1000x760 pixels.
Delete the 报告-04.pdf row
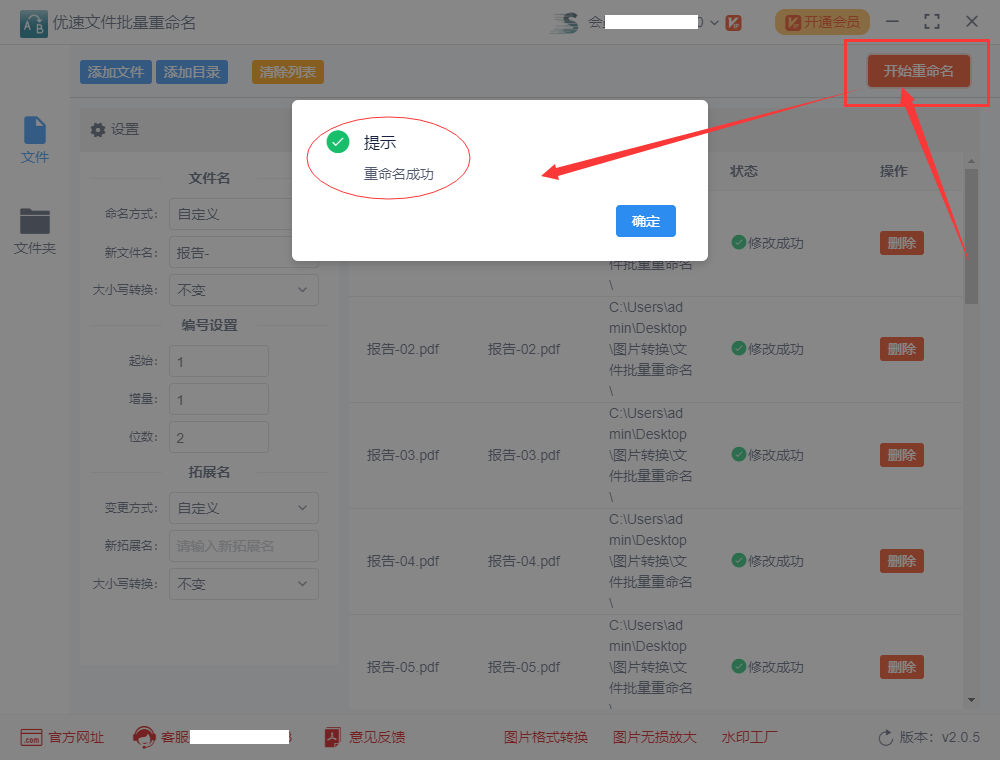[902, 561]
